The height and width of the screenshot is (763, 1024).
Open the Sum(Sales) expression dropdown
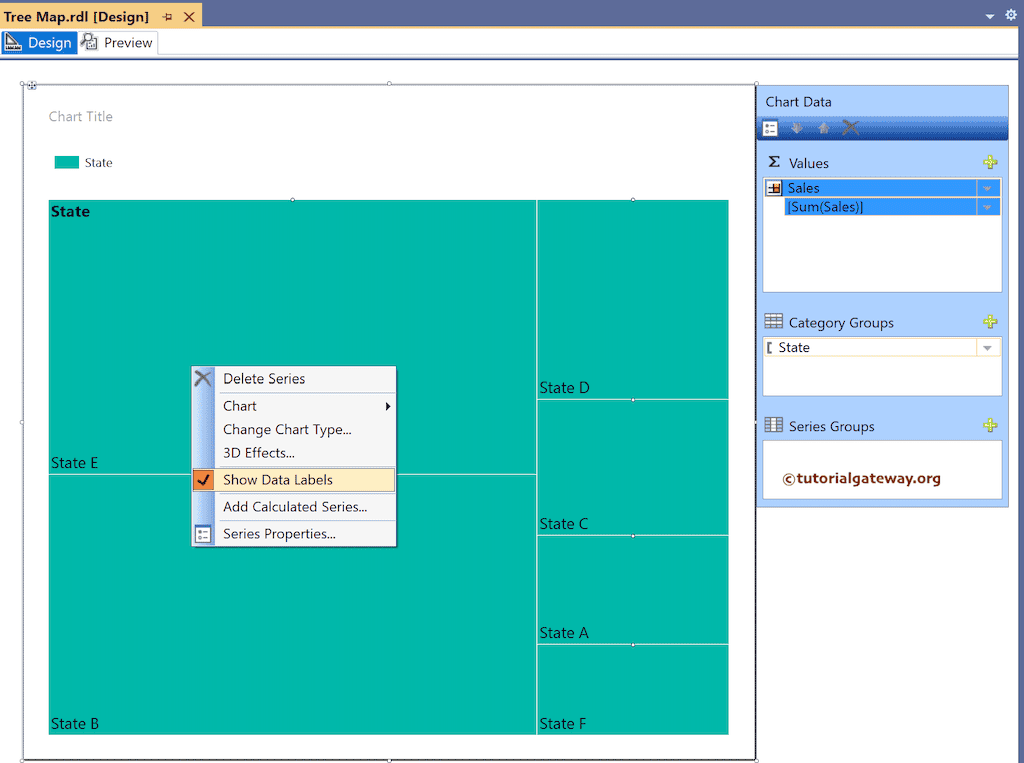988,206
